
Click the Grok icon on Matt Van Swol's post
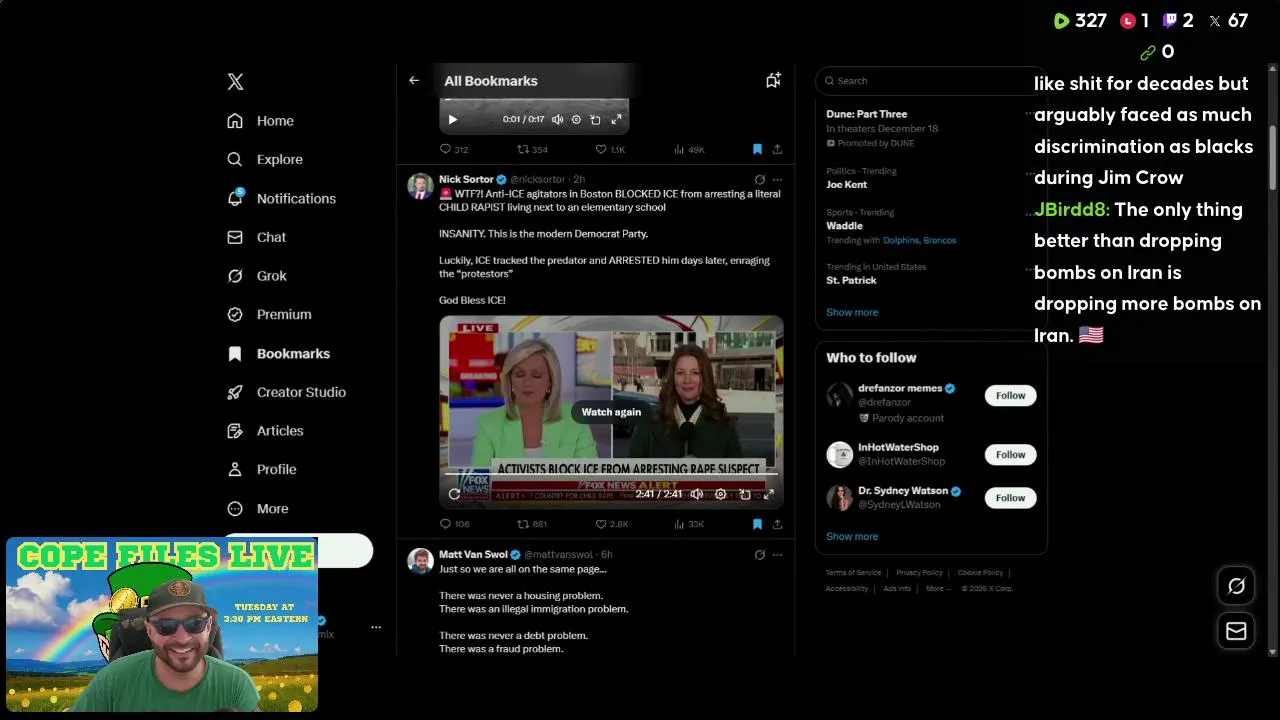[x=760, y=555]
